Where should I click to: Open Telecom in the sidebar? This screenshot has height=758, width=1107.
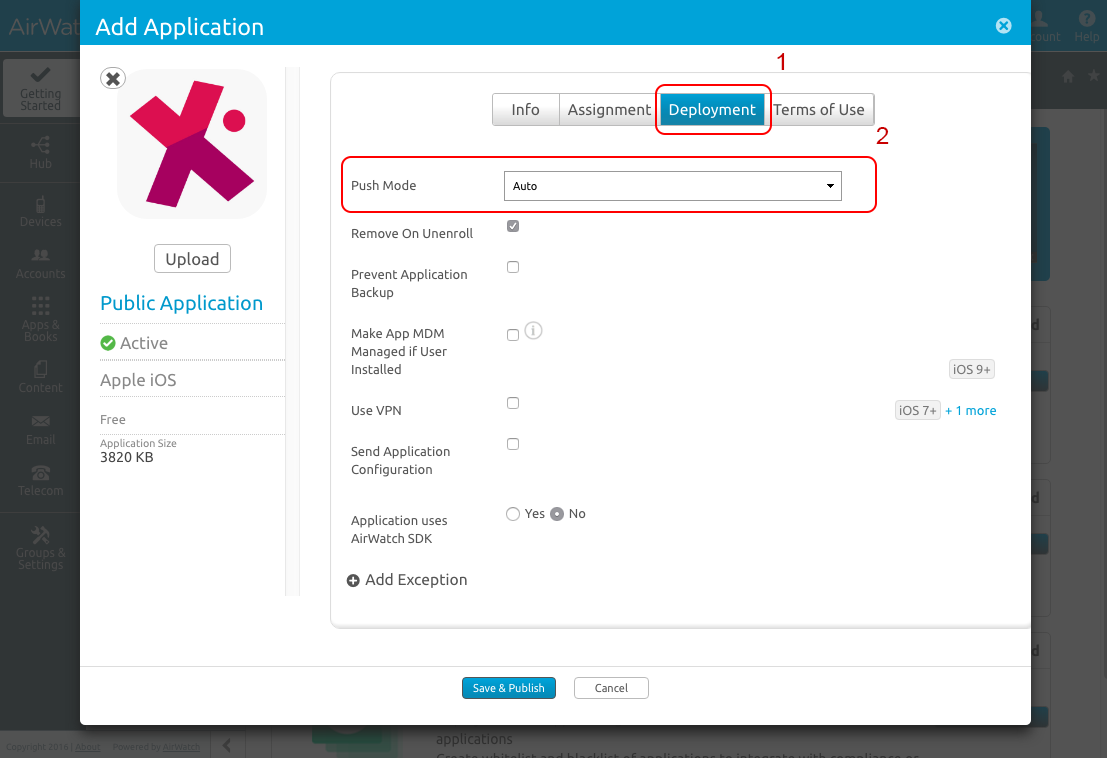40,481
